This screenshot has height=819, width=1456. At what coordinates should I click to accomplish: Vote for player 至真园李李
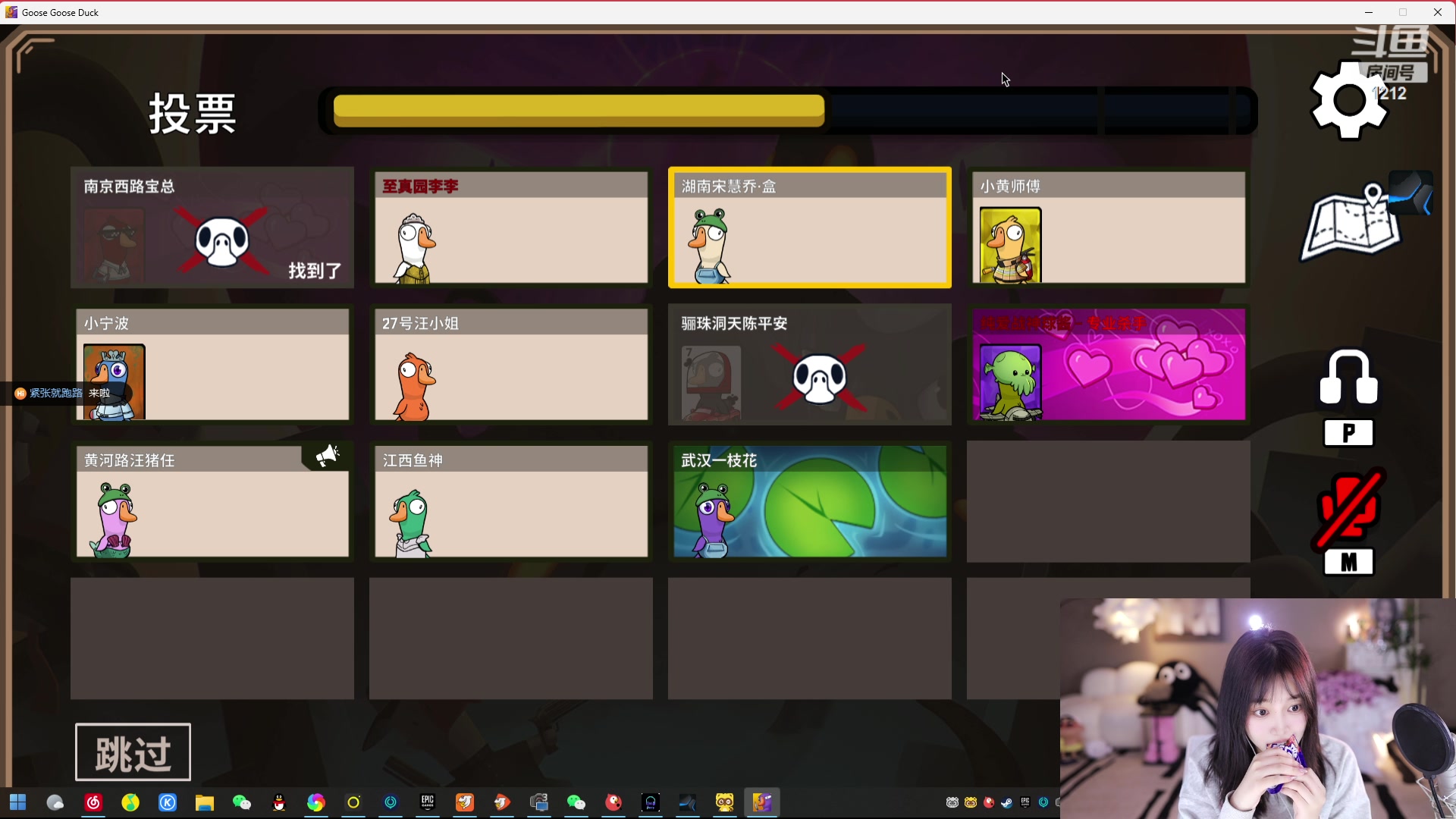(x=510, y=227)
